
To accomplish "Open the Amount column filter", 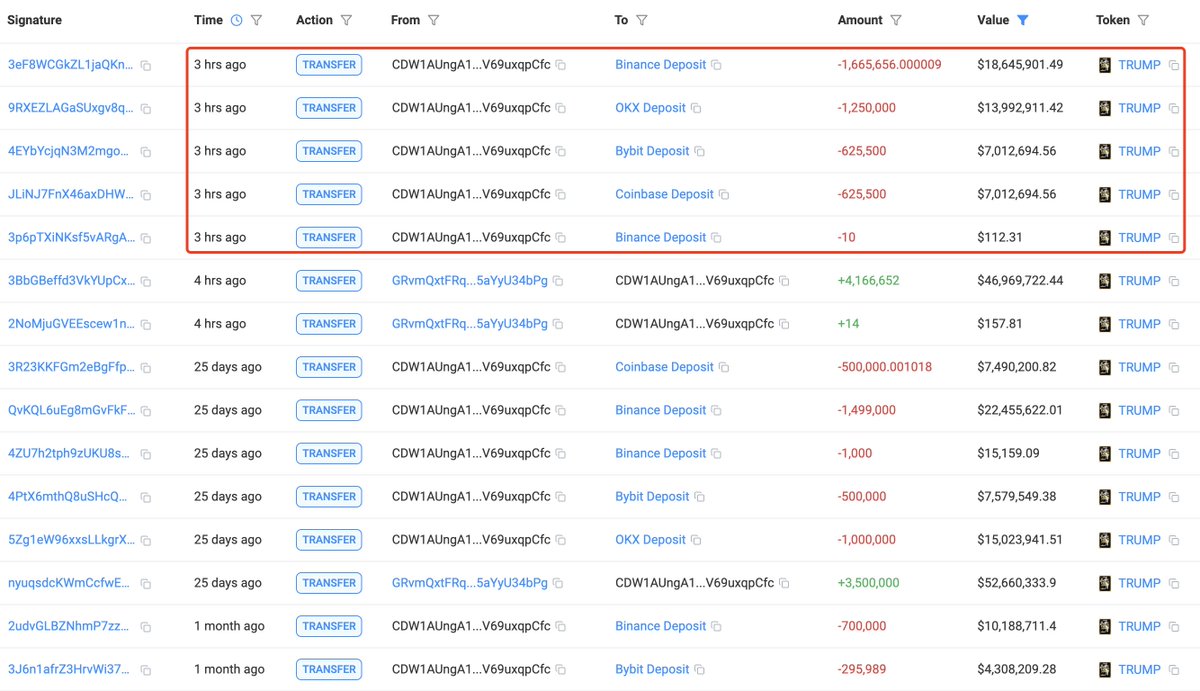I will point(896,20).
